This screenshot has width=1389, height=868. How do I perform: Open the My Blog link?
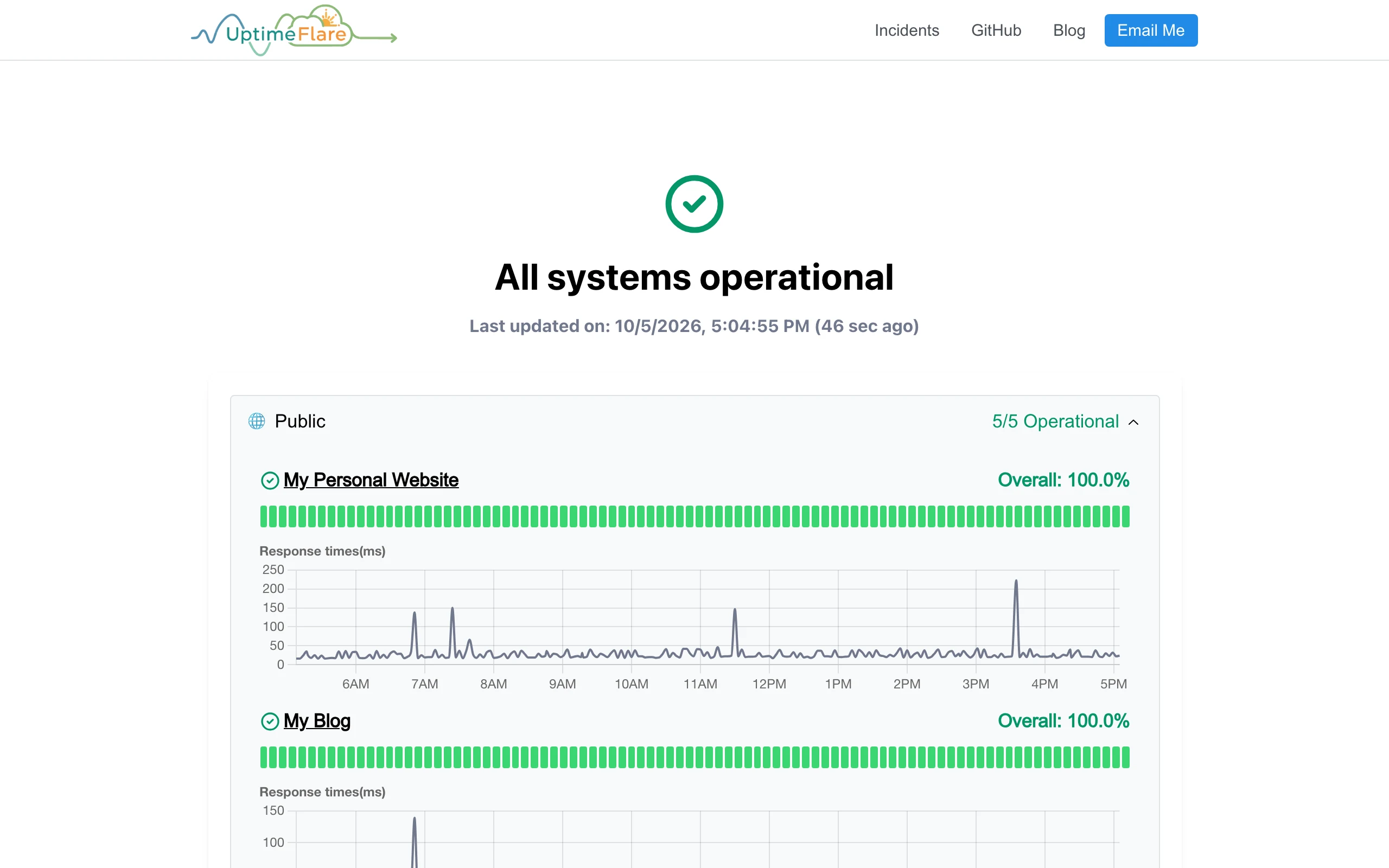317,721
